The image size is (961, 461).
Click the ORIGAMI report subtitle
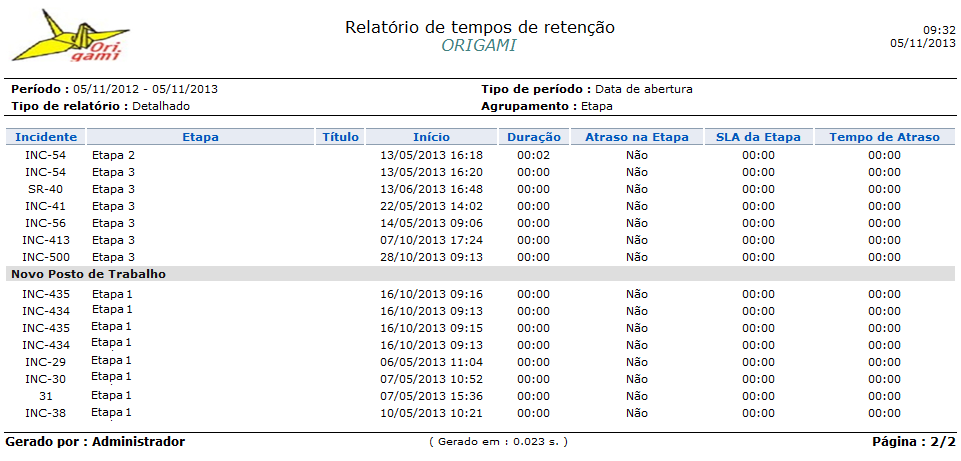click(480, 46)
